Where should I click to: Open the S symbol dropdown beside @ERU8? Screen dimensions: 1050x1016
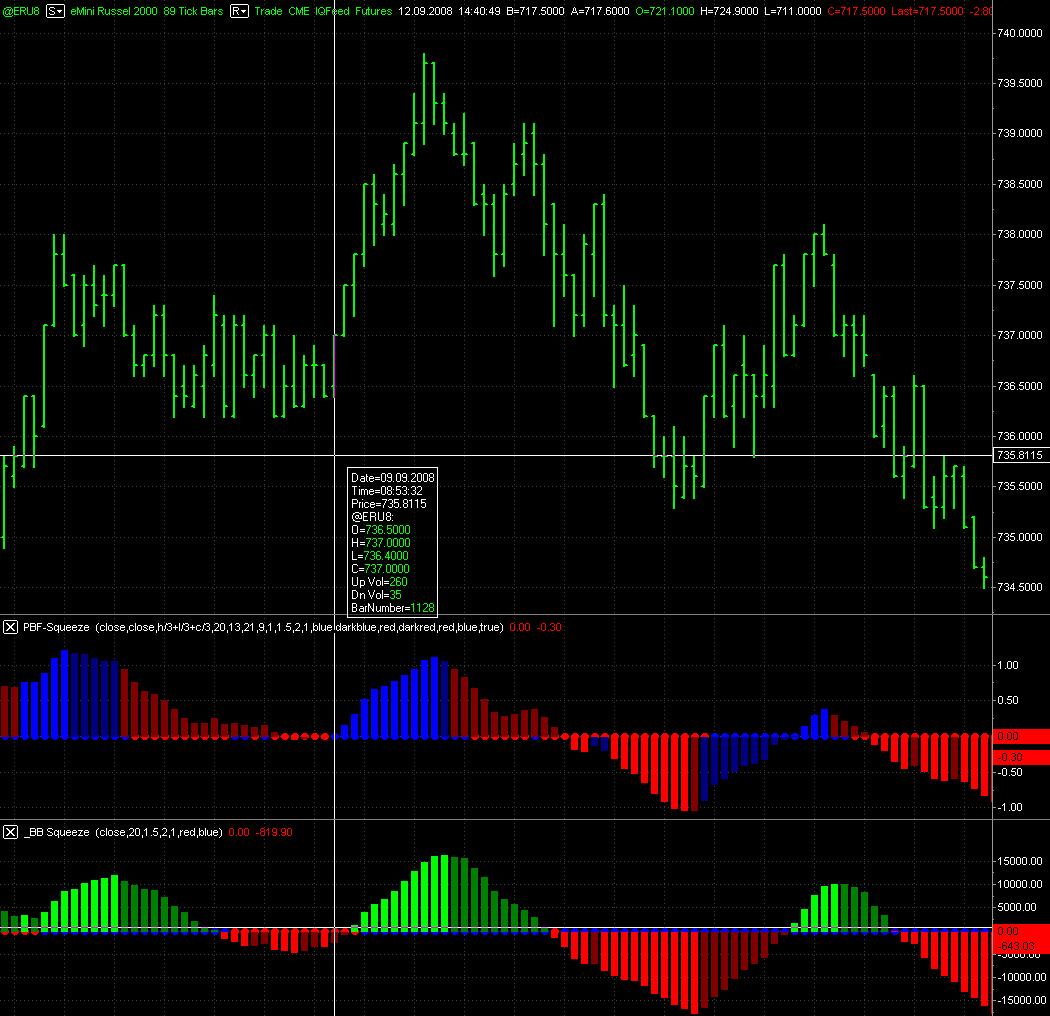[55, 11]
